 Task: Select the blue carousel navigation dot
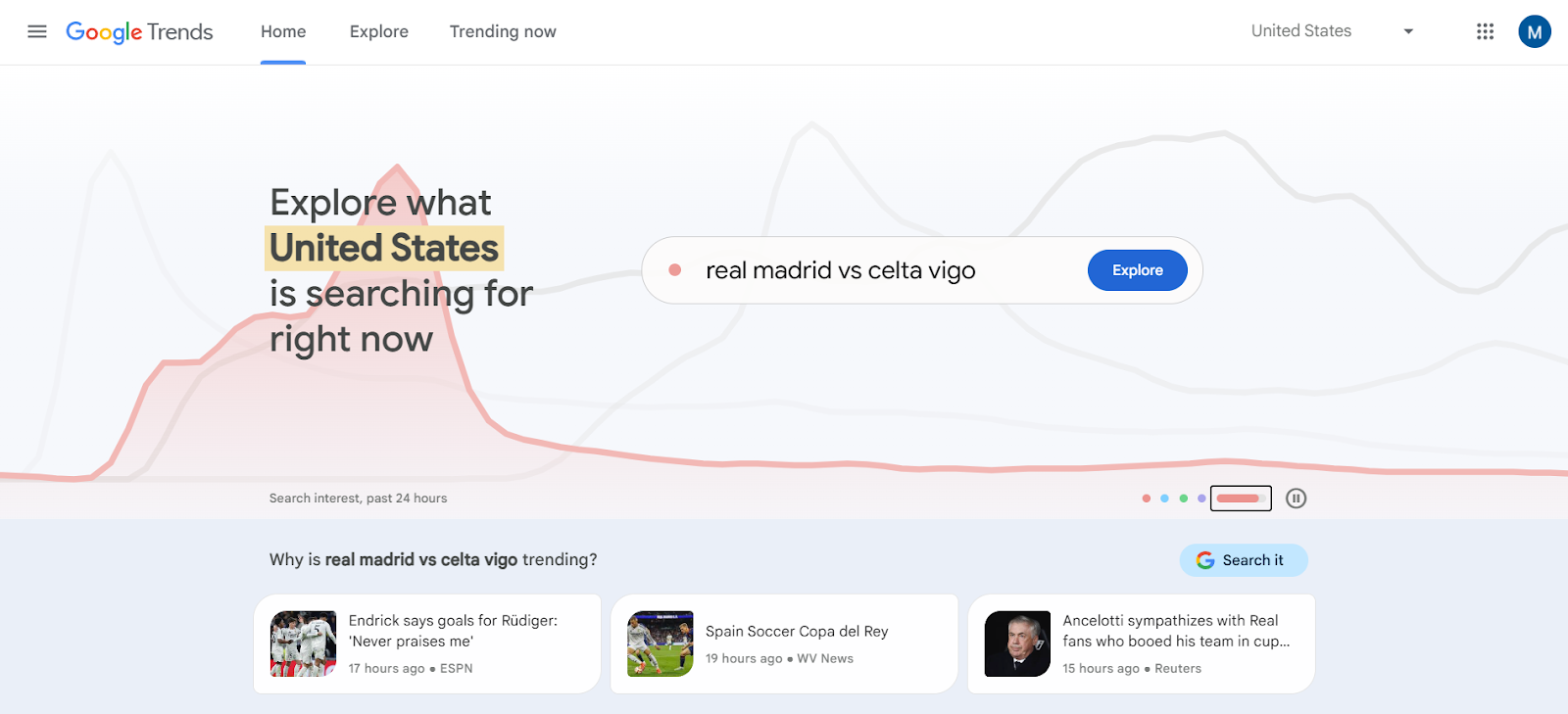[1164, 498]
